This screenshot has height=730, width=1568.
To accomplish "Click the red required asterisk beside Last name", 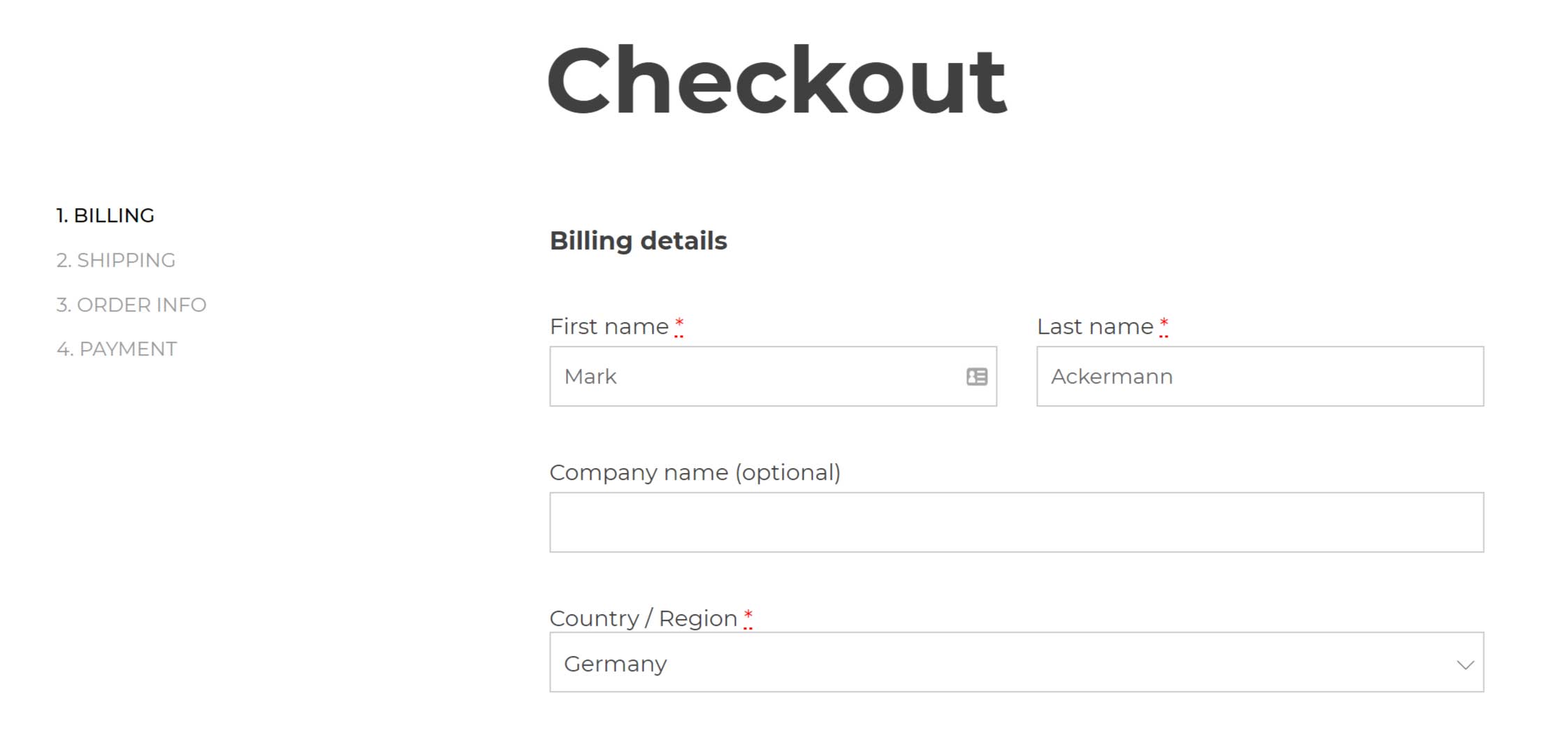I will click(x=1163, y=325).
